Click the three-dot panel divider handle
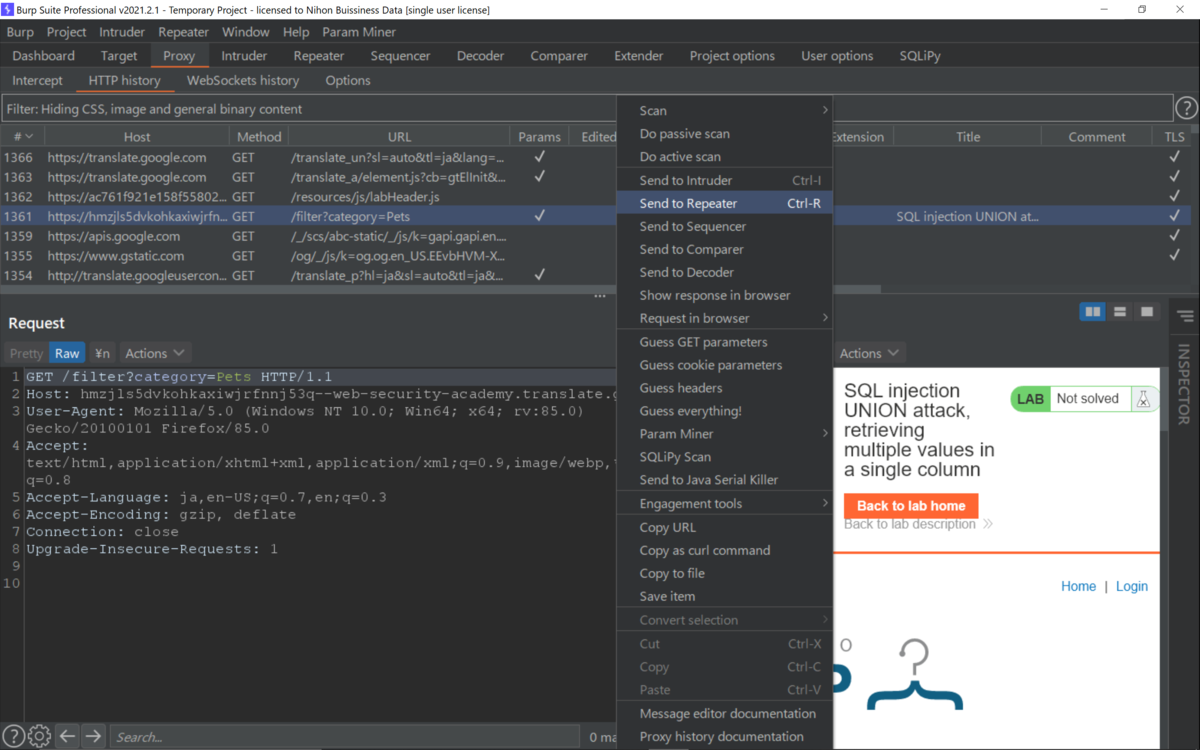 [599, 296]
